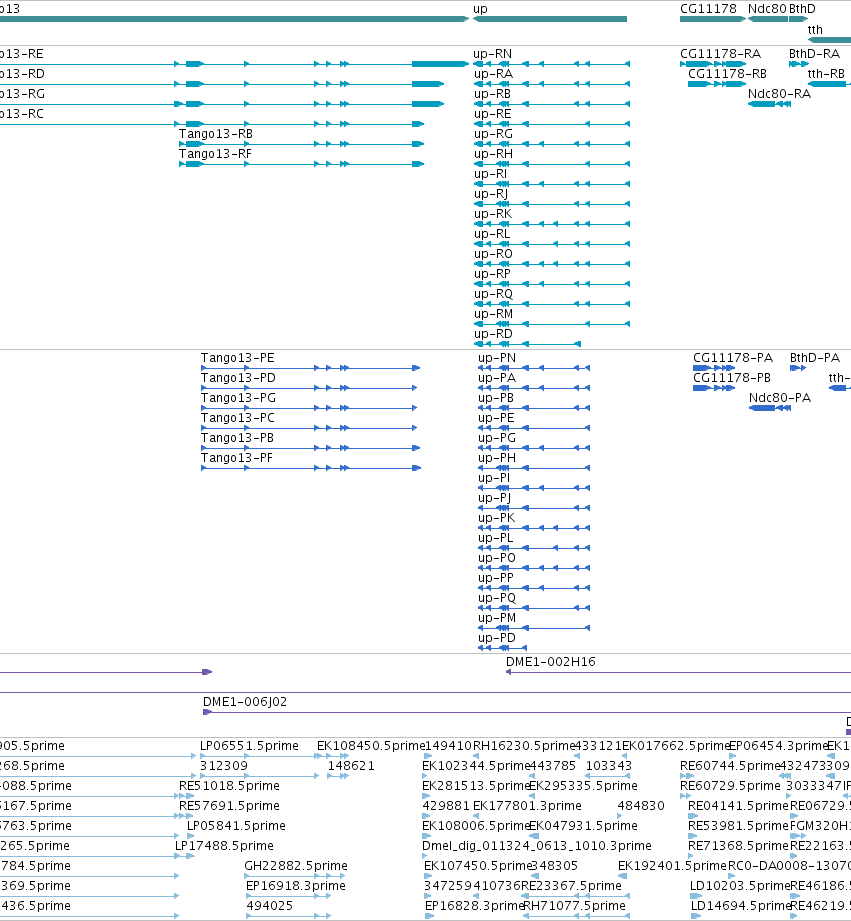
Task: Select the BthD gene label in top track
Action: click(x=802, y=9)
